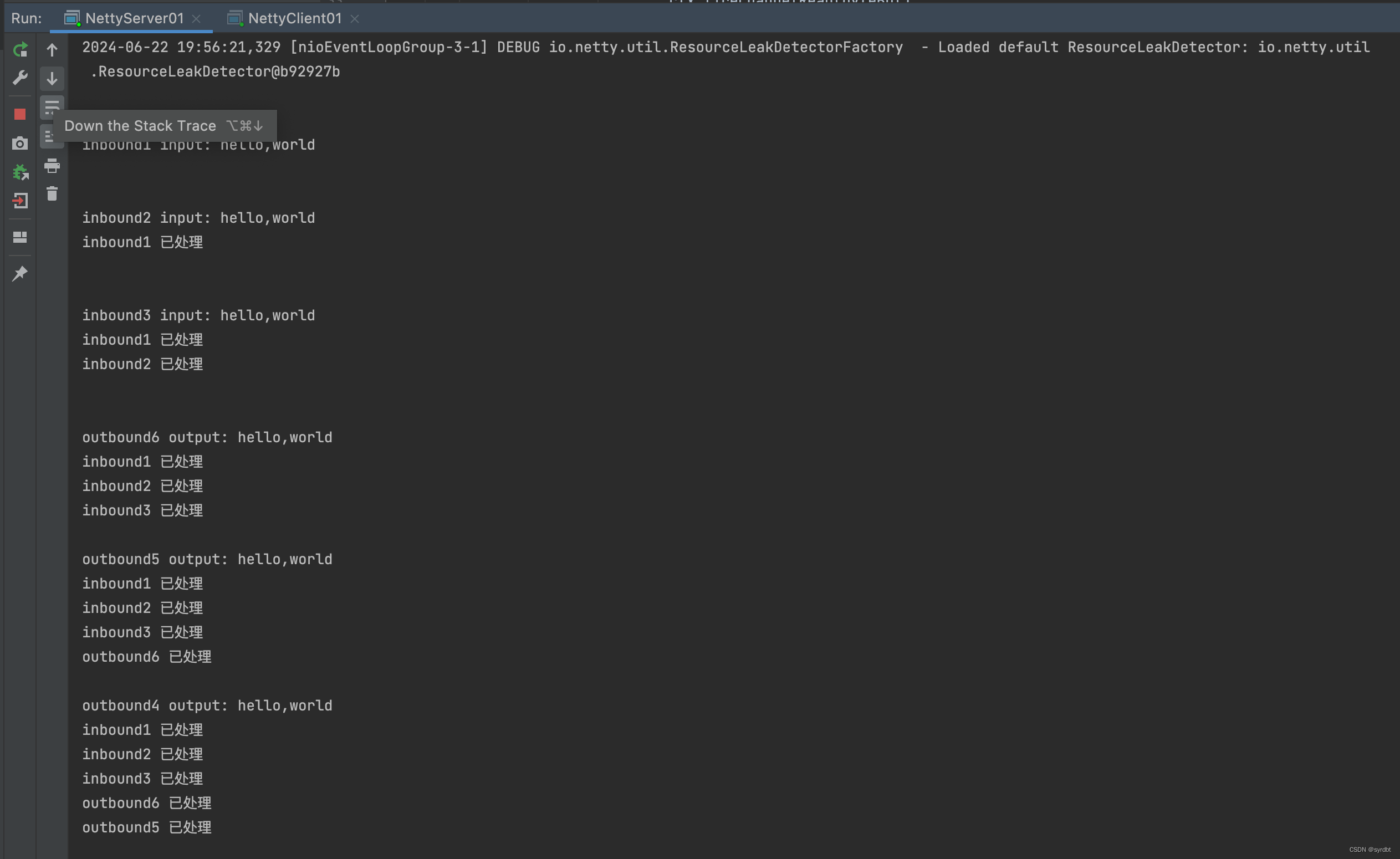1400x859 pixels.
Task: Click the '.ResourceLeakDetector@b92927b' line
Action: click(216, 71)
